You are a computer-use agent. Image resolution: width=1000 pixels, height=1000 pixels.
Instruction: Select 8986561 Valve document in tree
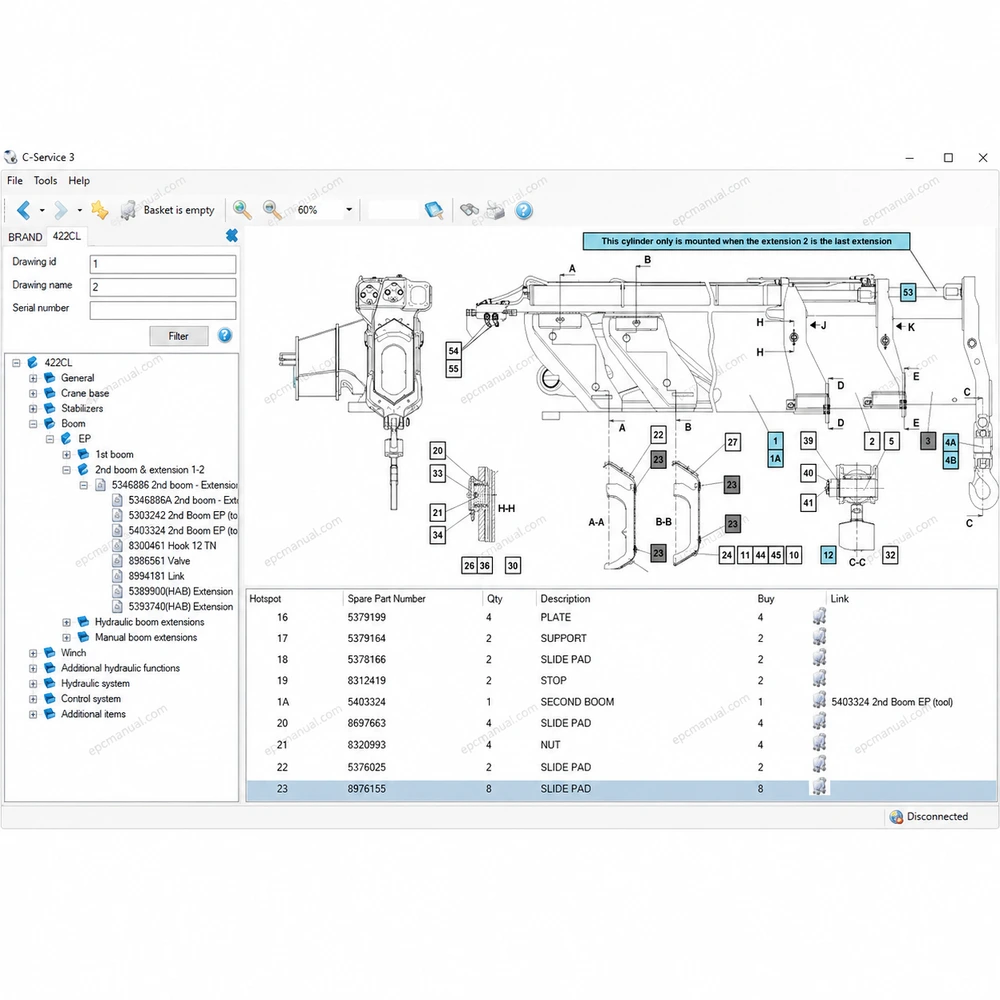tap(159, 561)
